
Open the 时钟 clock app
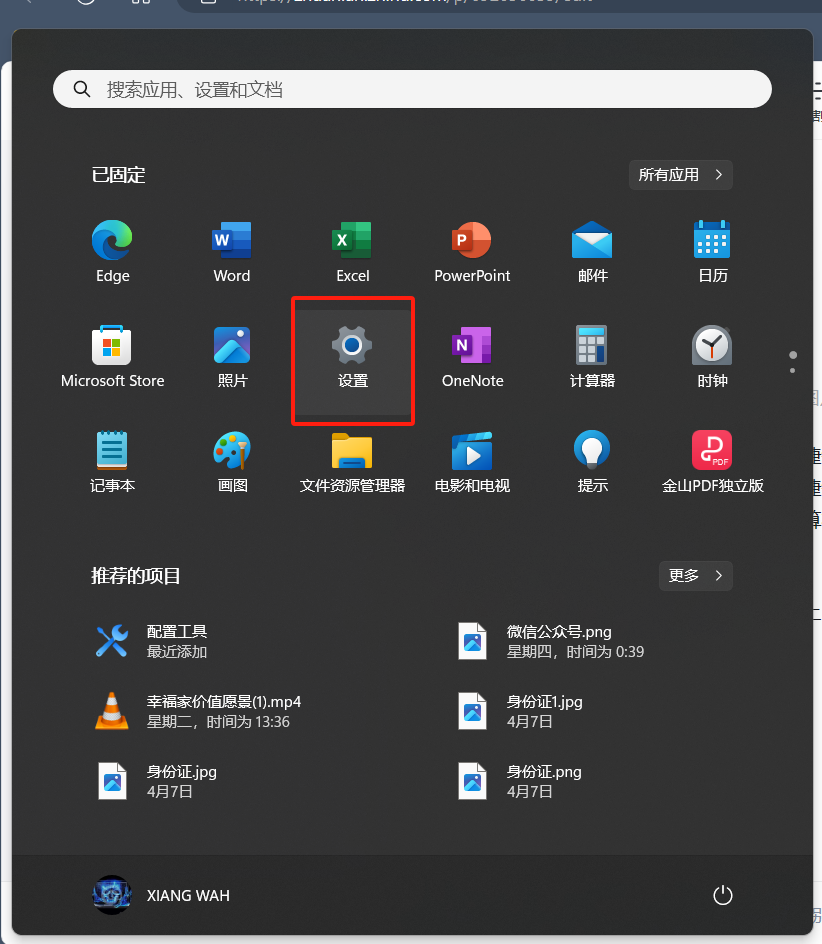click(712, 356)
